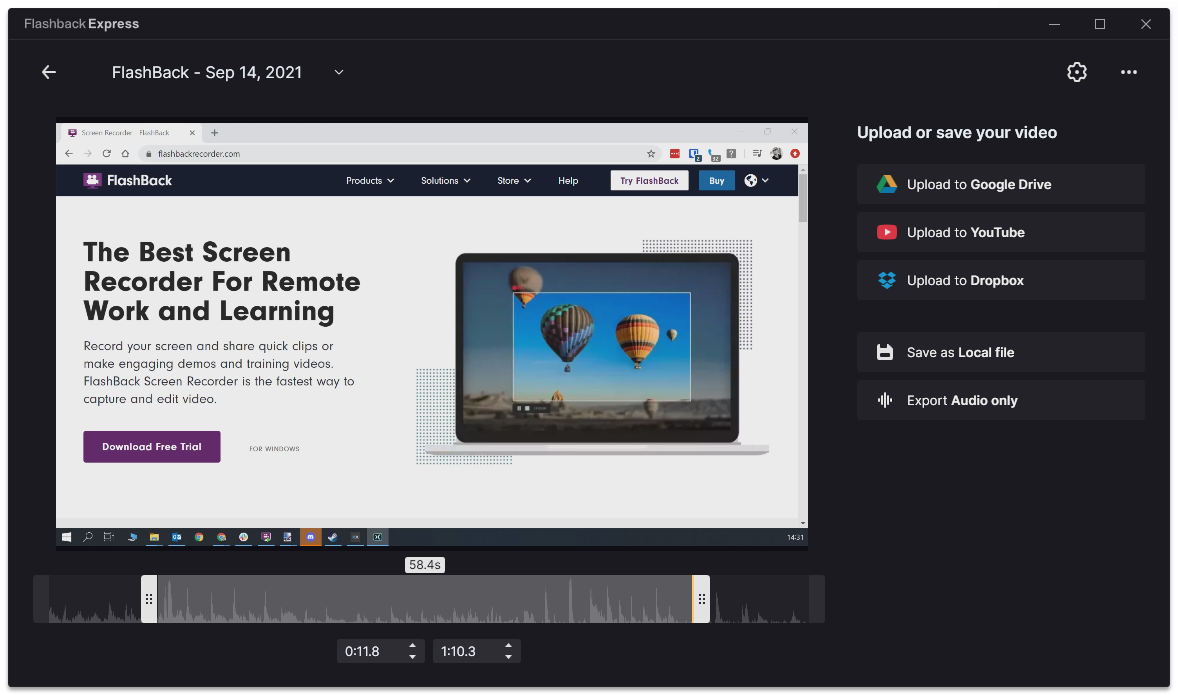
Task: Go back with the left arrow icon
Action: coord(49,72)
